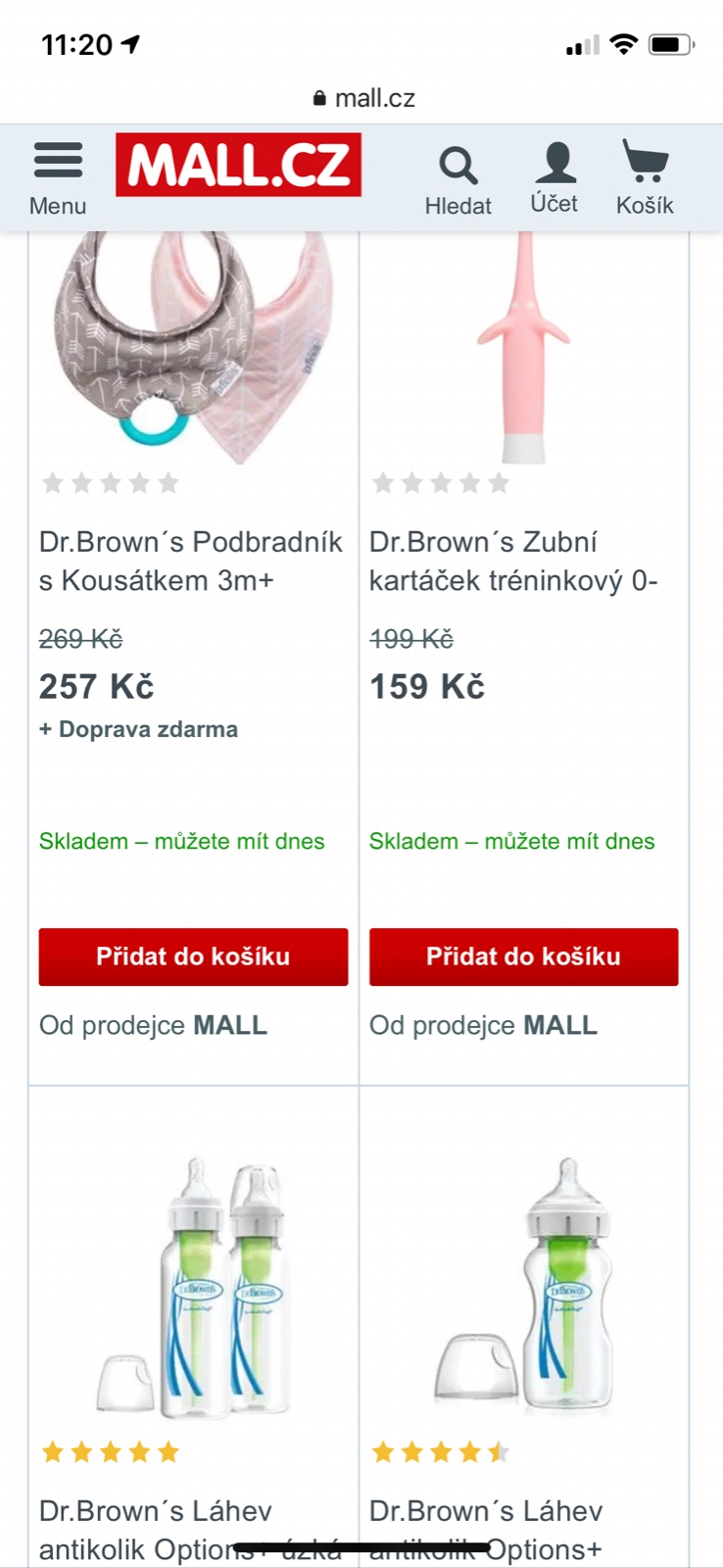Tap the lock icon beside mall.cz
This screenshot has width=723, height=1568.
pyautogui.click(x=318, y=98)
